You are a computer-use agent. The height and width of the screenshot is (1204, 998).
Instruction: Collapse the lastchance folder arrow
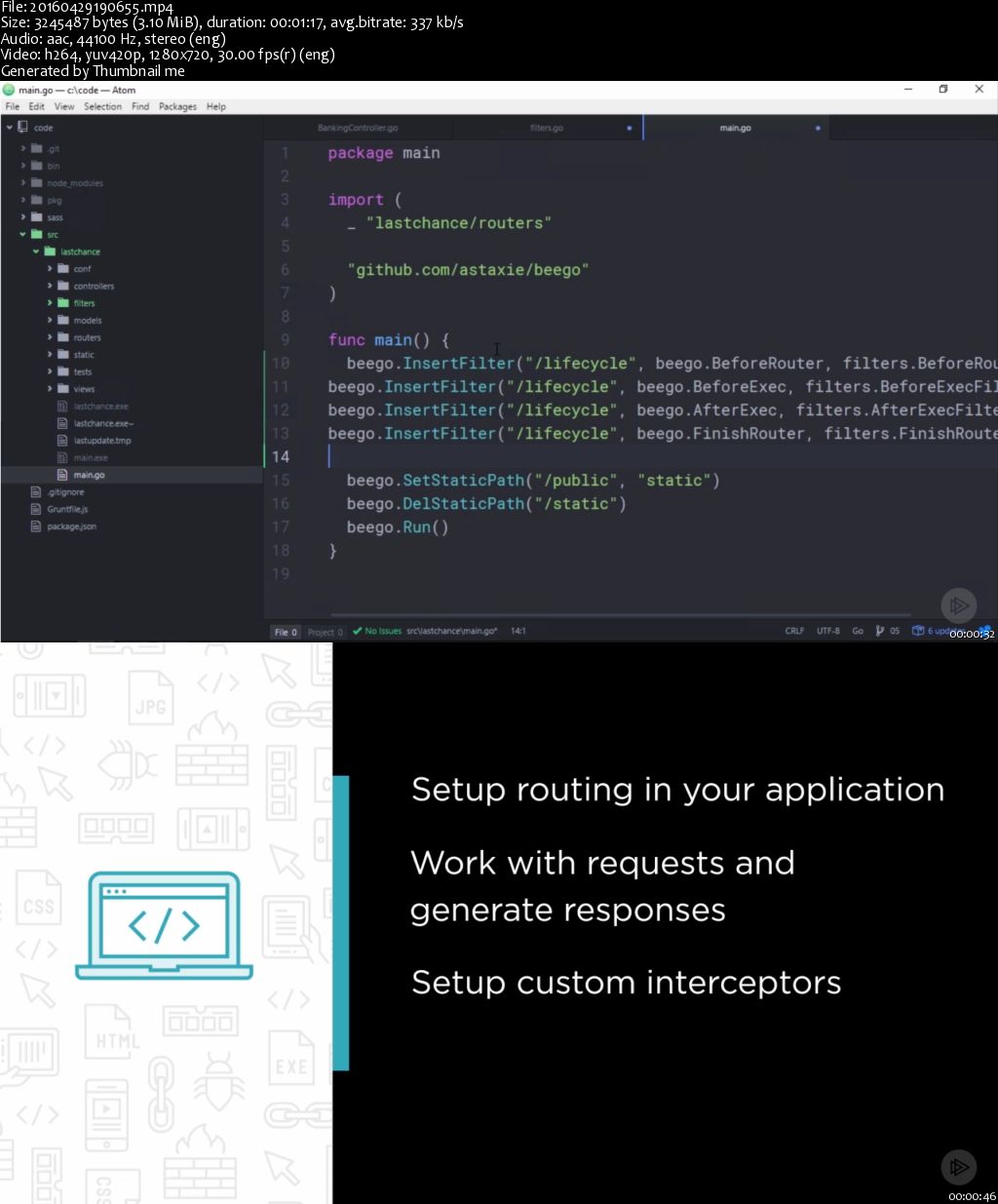click(36, 252)
